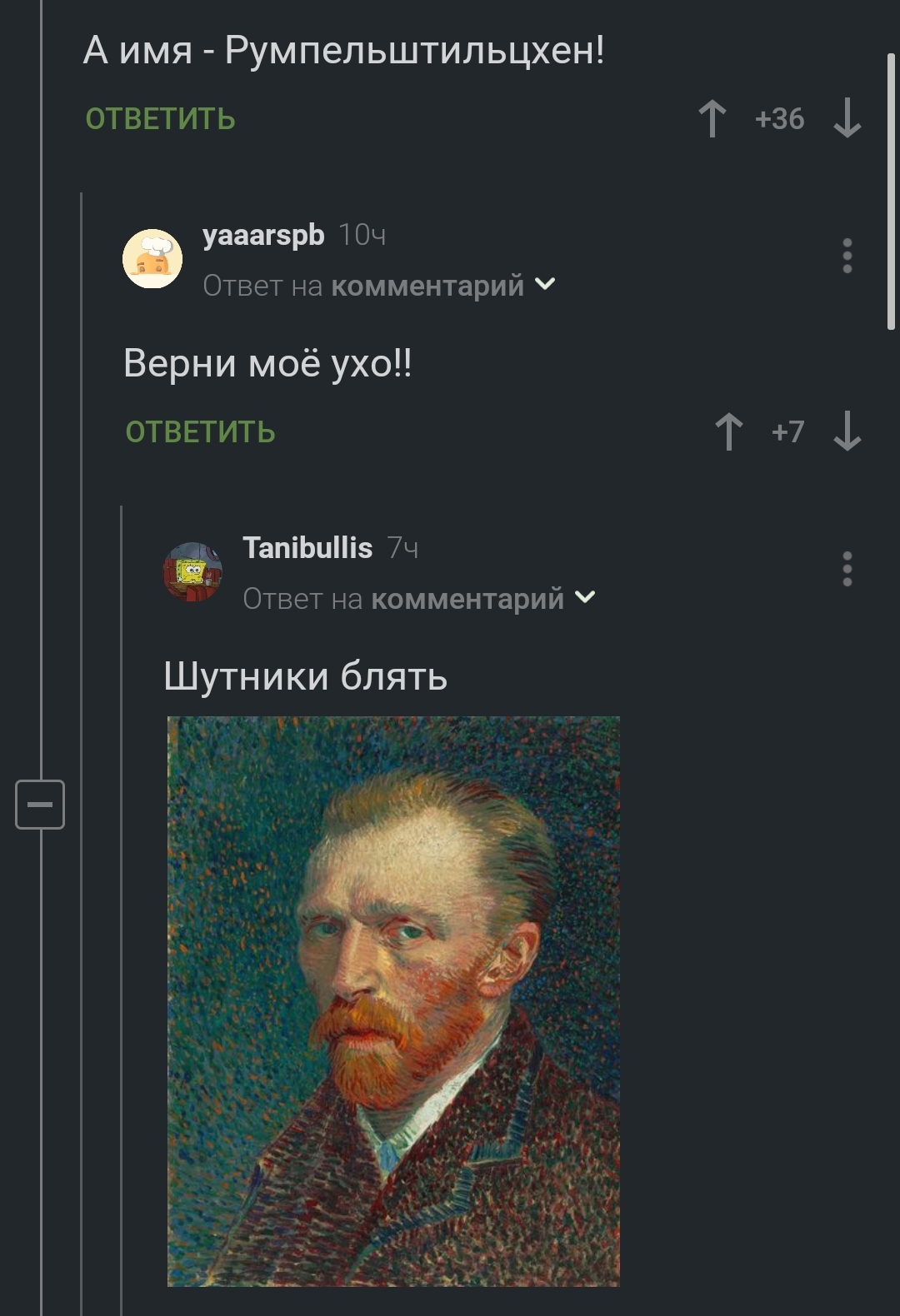Open yaaarspb's chef hat avatar
Screen dimensions: 900x1316
coord(152,259)
